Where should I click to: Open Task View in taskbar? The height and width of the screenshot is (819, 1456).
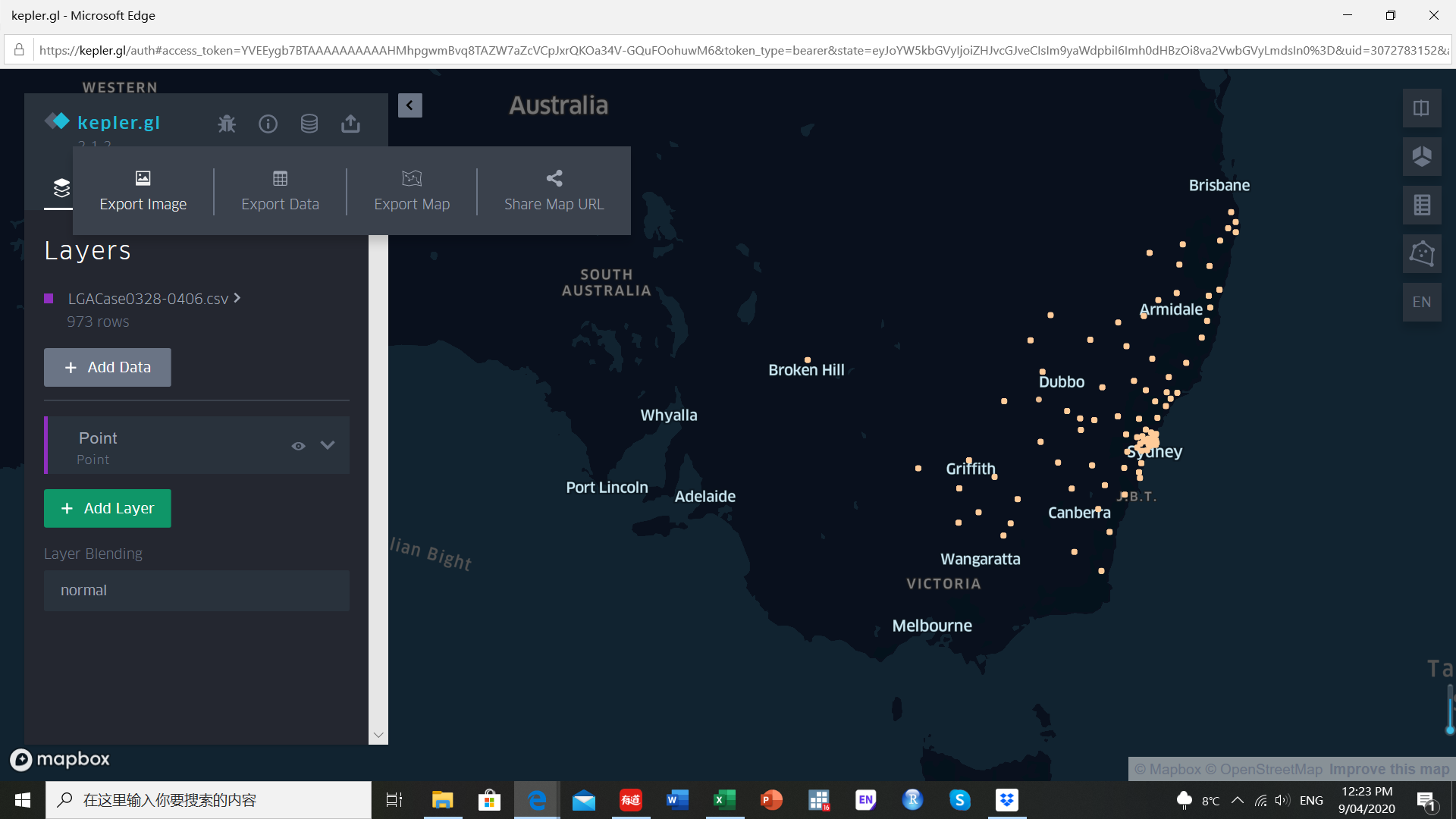[394, 800]
